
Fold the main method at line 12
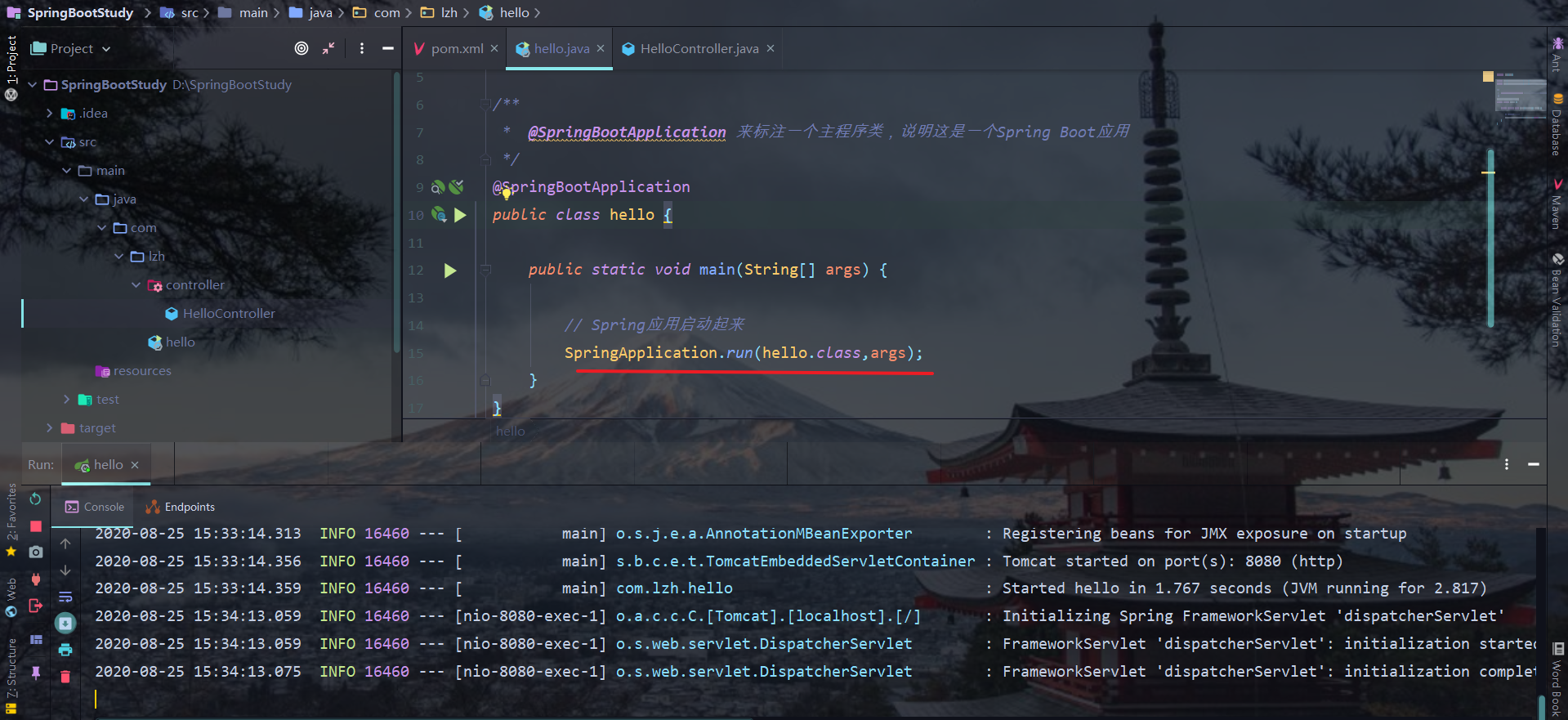[485, 270]
